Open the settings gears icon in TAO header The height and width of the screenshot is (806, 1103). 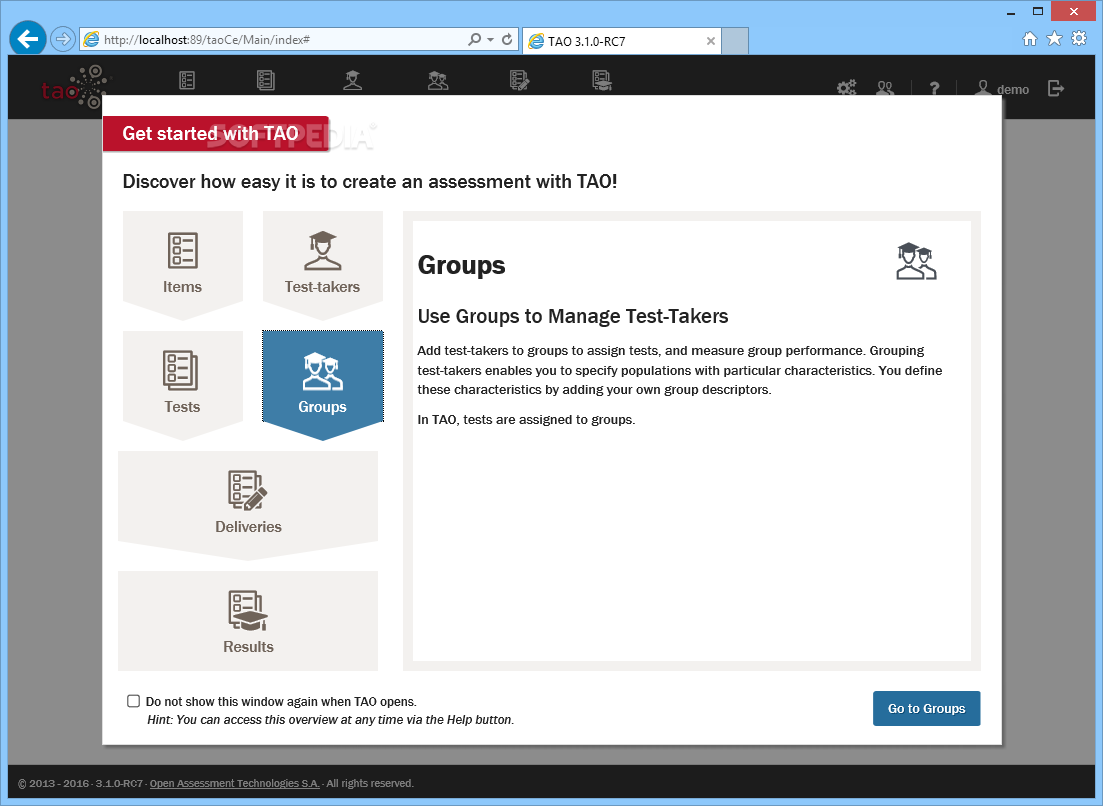(846, 88)
